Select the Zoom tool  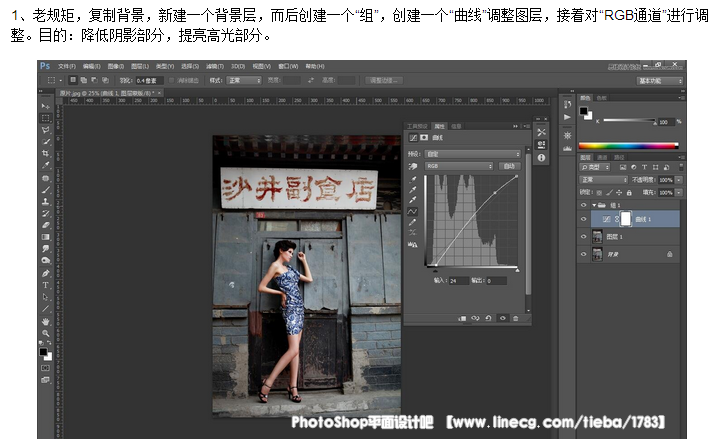[x=46, y=334]
